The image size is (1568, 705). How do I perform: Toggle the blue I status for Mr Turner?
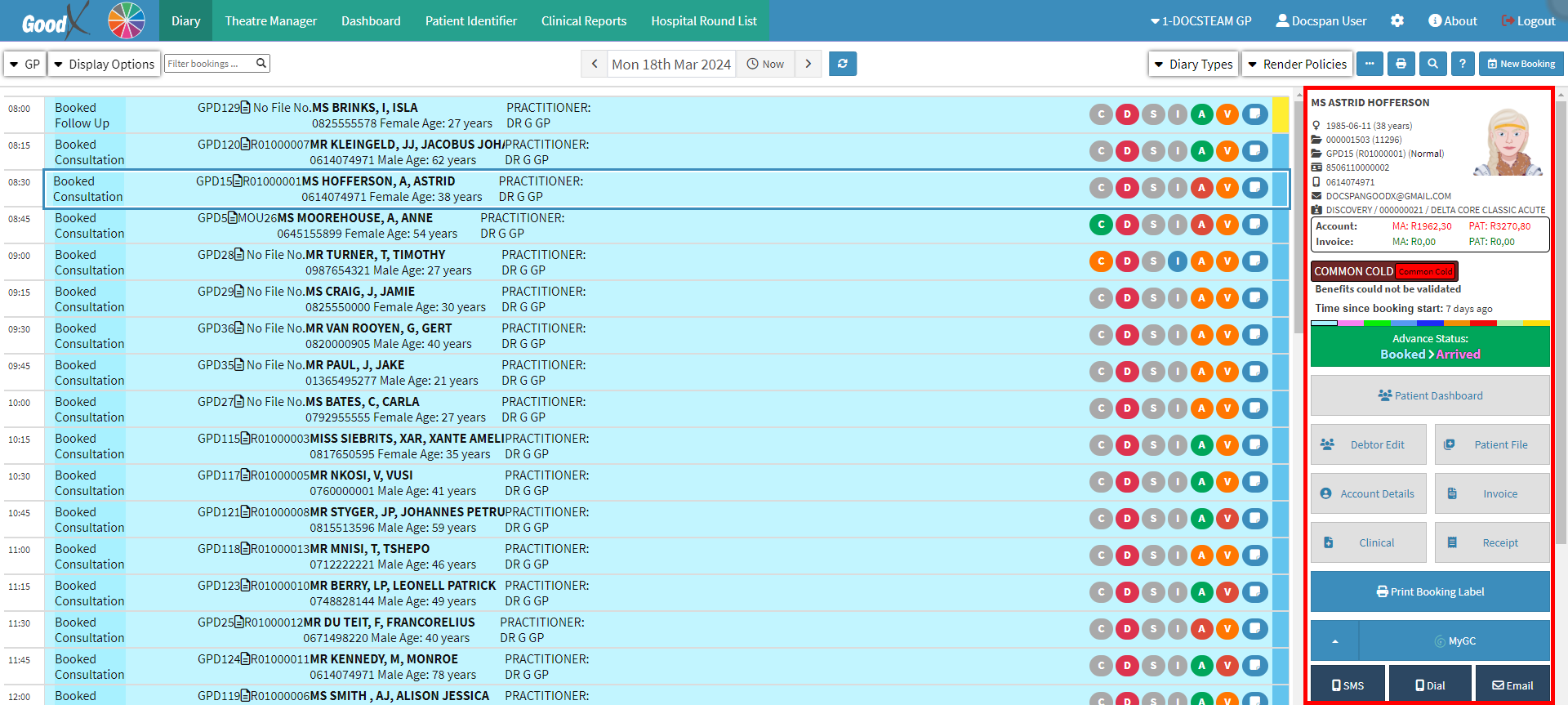click(1177, 261)
